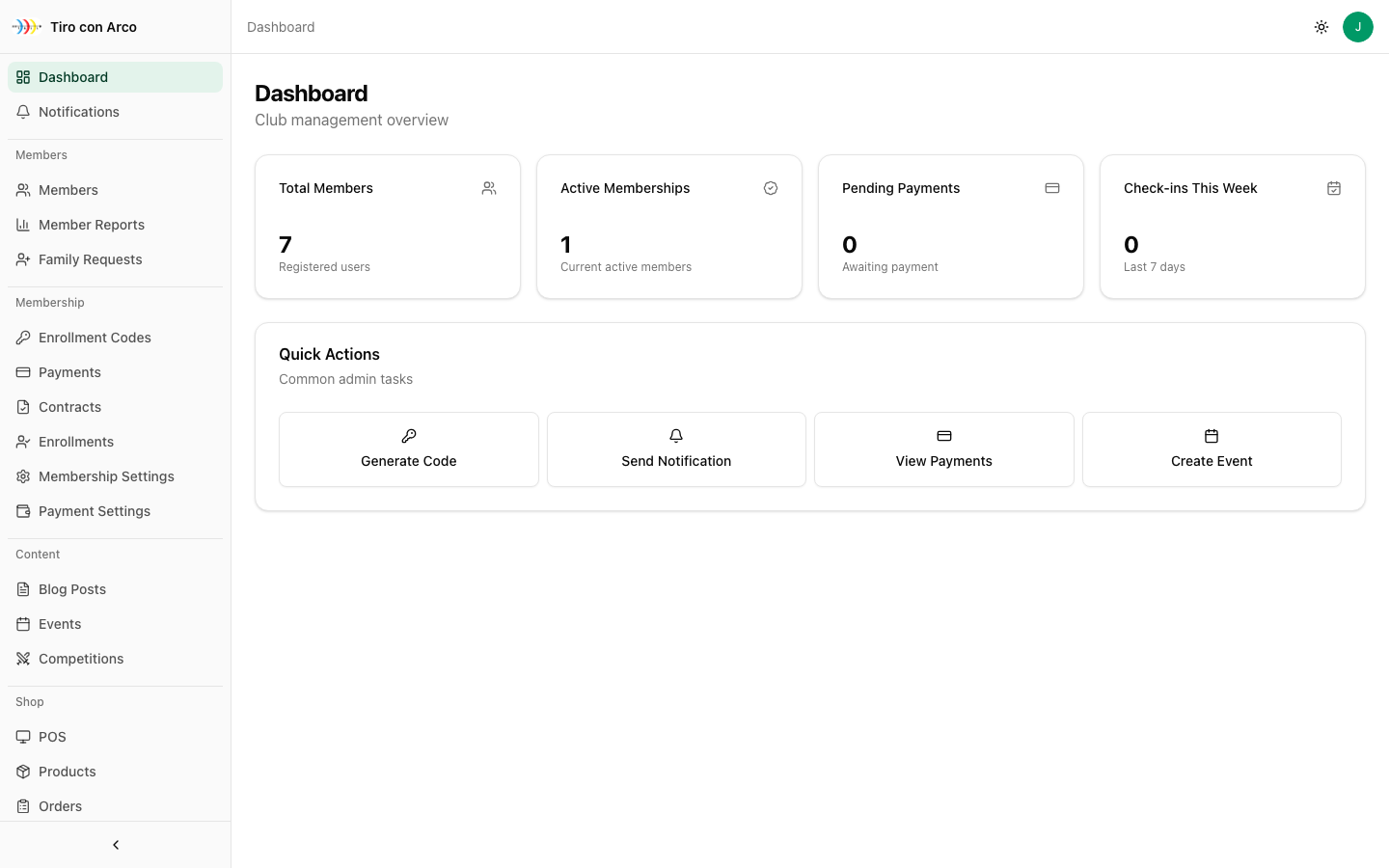Click the Generate Code quick action
This screenshot has height=868, width=1389.
408,449
